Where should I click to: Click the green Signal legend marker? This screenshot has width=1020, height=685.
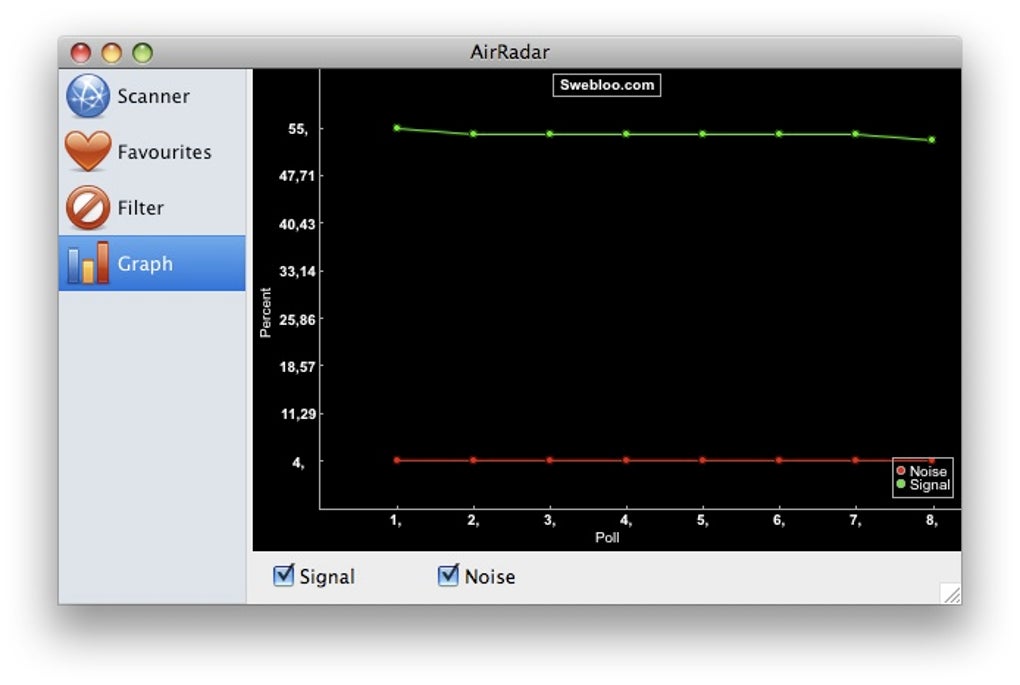tap(901, 484)
